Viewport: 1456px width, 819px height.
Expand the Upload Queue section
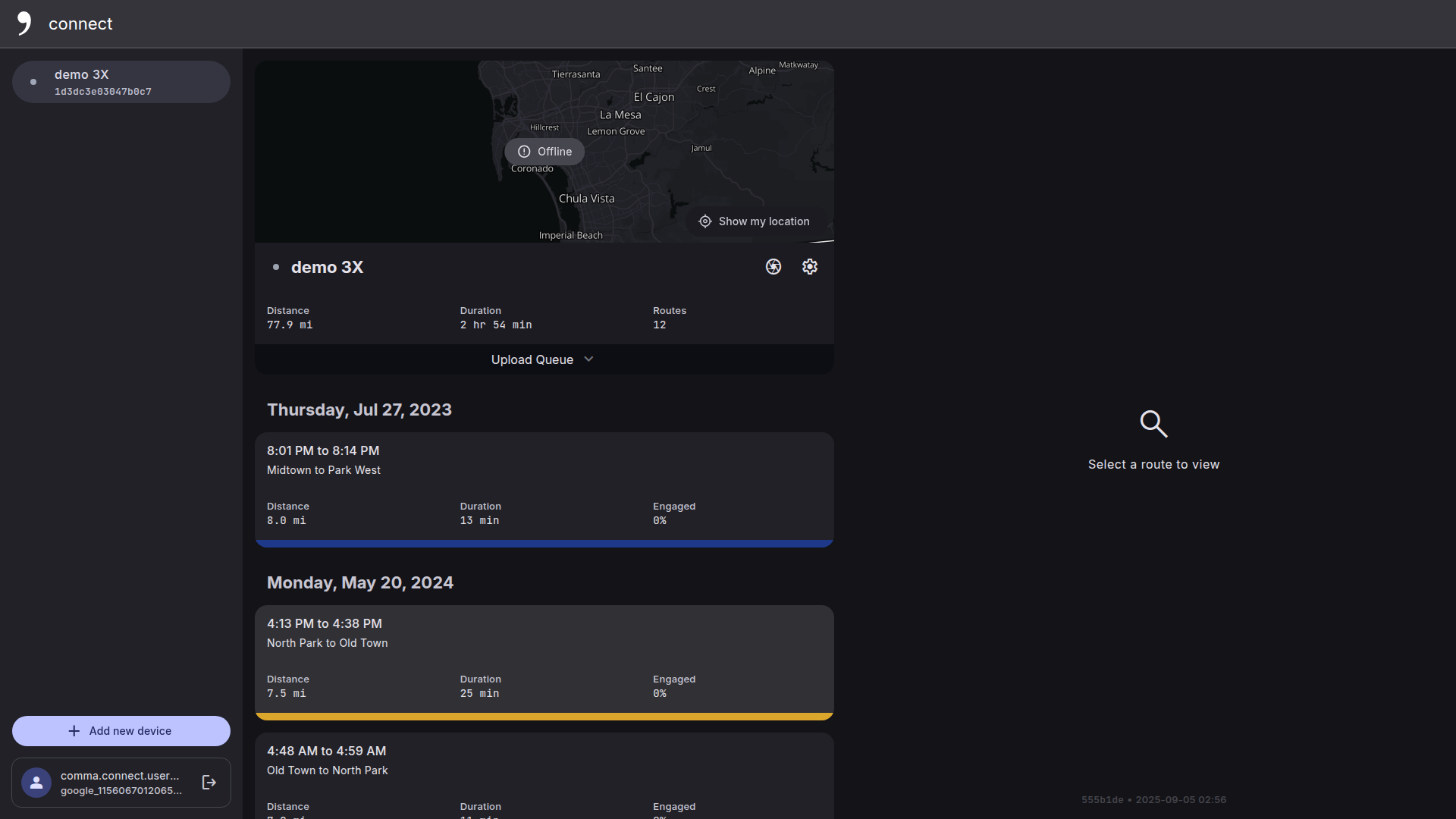(532, 359)
